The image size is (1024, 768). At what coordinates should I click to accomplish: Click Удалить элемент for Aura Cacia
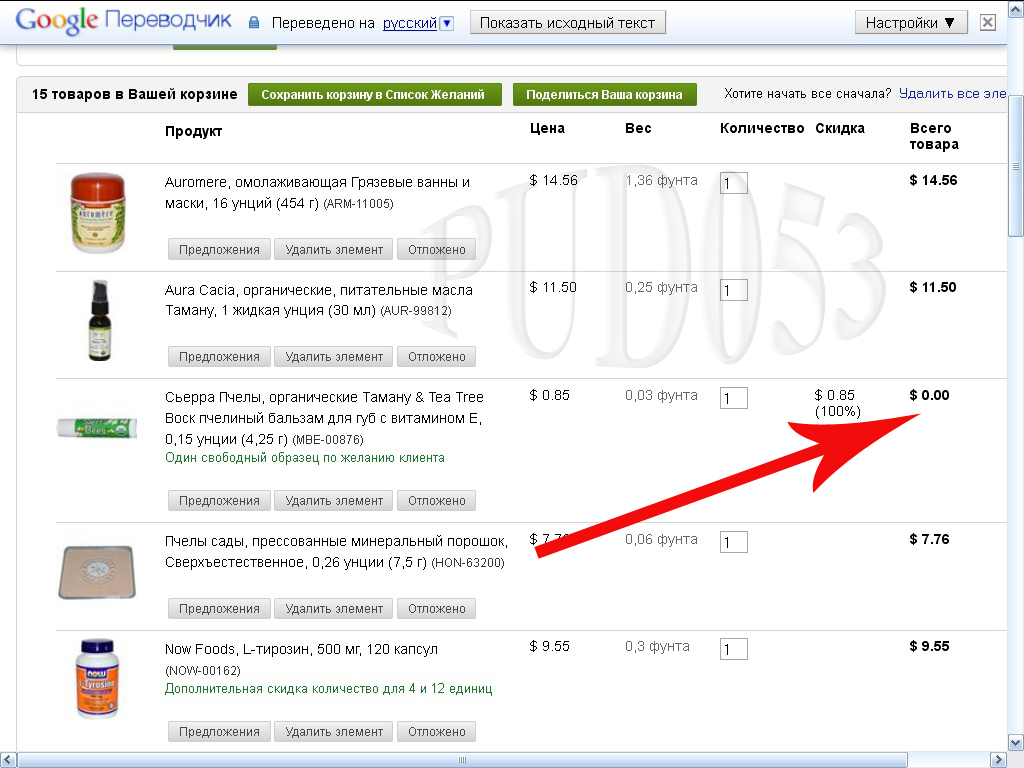coord(334,357)
